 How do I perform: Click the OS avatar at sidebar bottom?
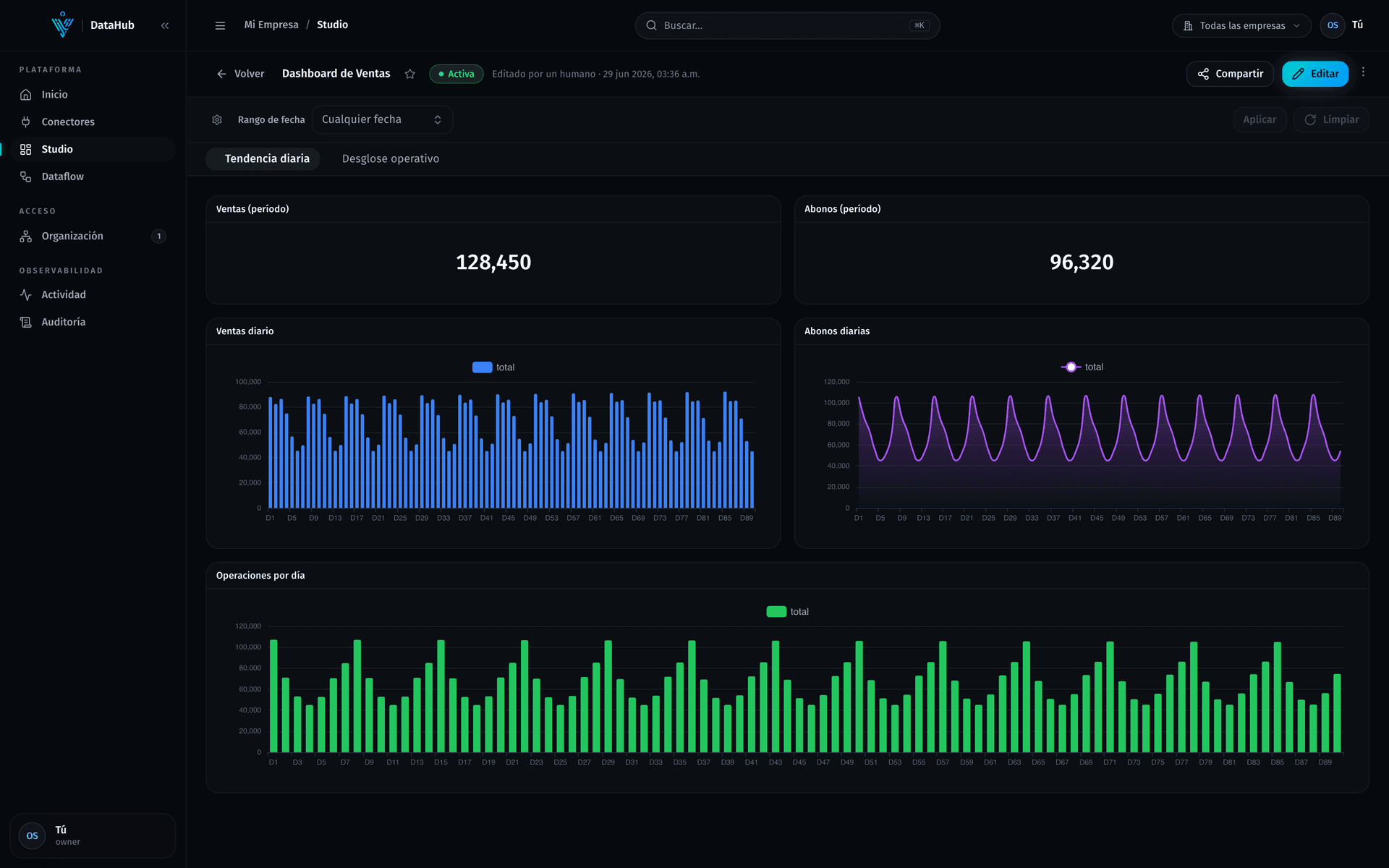(x=32, y=835)
